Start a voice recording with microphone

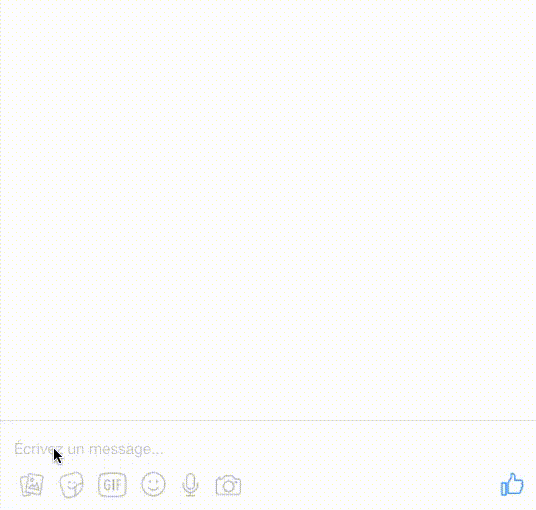190,485
